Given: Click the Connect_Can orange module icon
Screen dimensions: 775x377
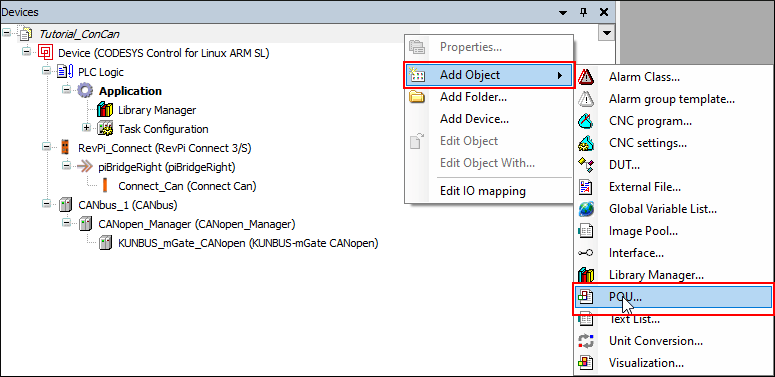Looking at the screenshot, I should [105, 186].
